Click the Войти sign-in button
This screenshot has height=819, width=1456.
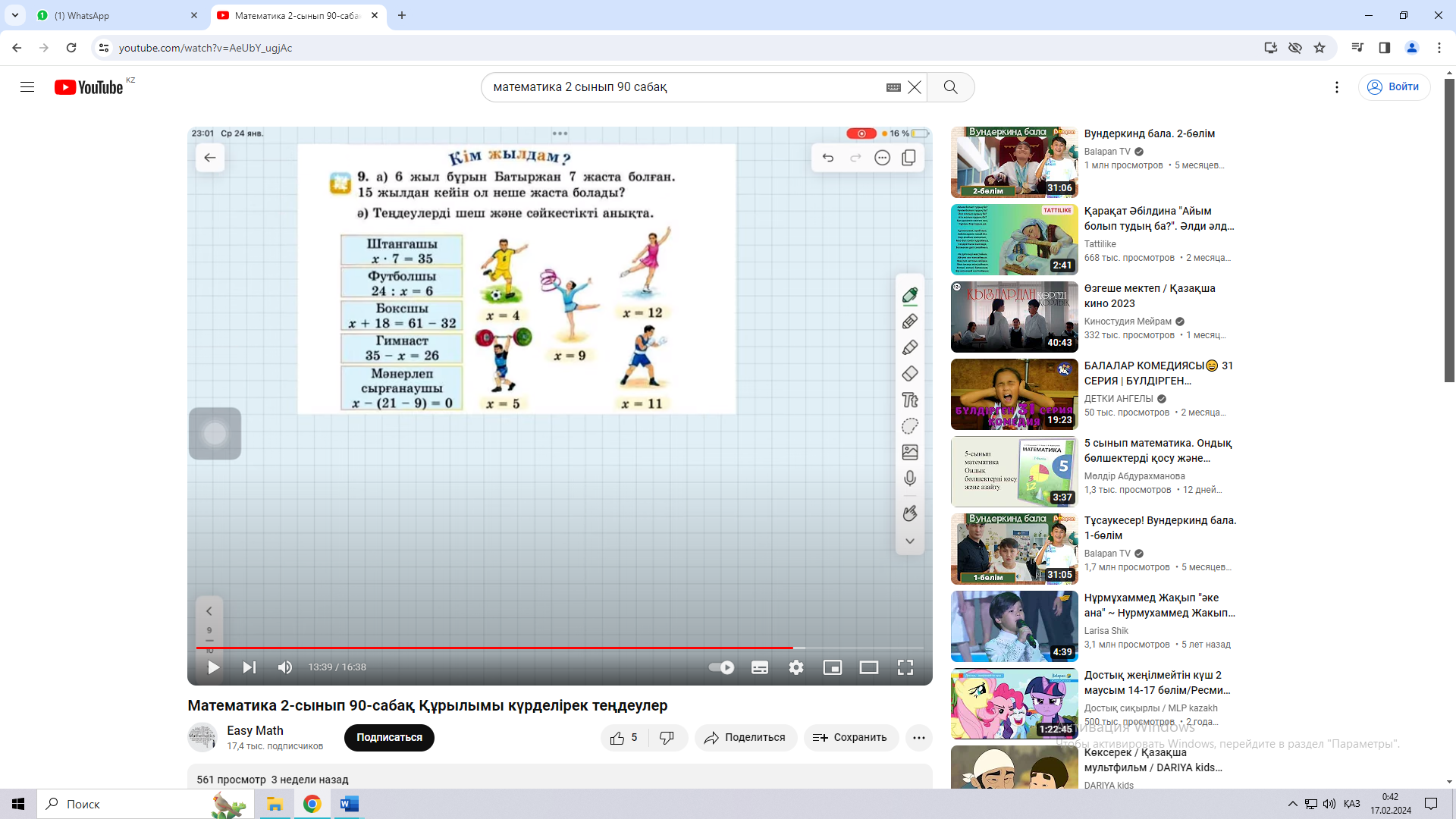click(x=1394, y=87)
